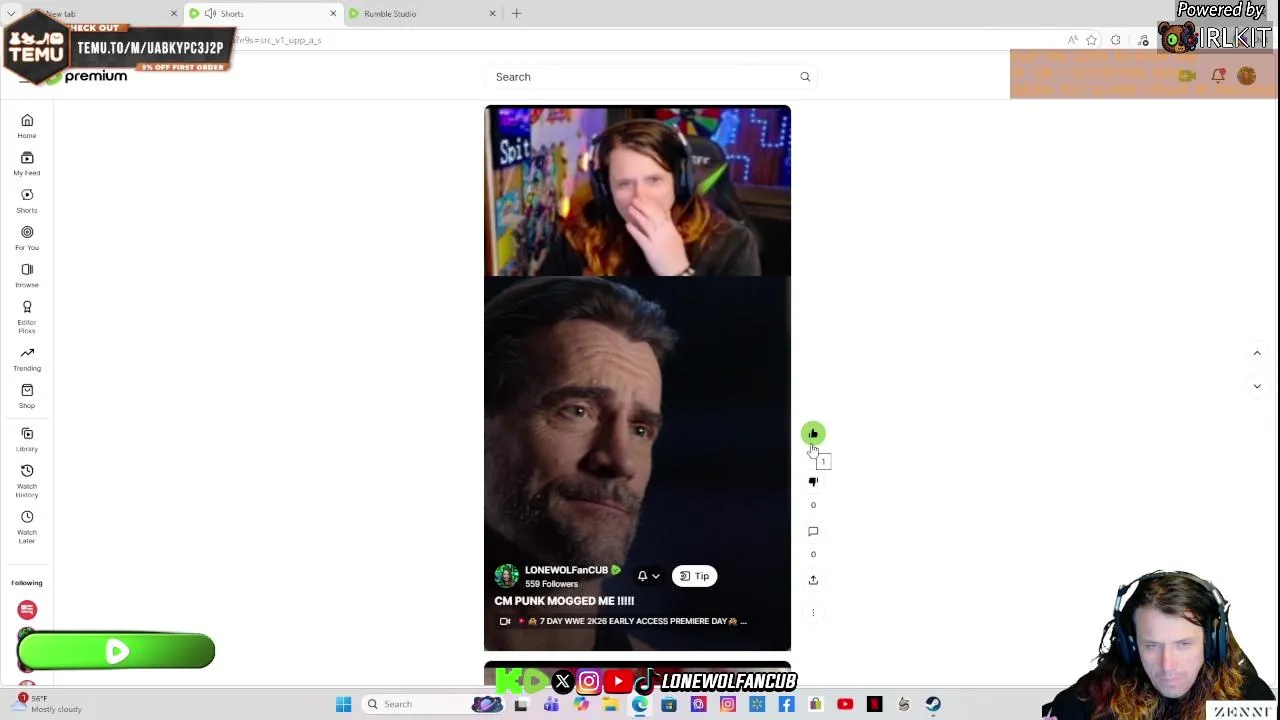The image size is (1280, 720).
Task: Open the Trending page
Action: [x=27, y=359]
